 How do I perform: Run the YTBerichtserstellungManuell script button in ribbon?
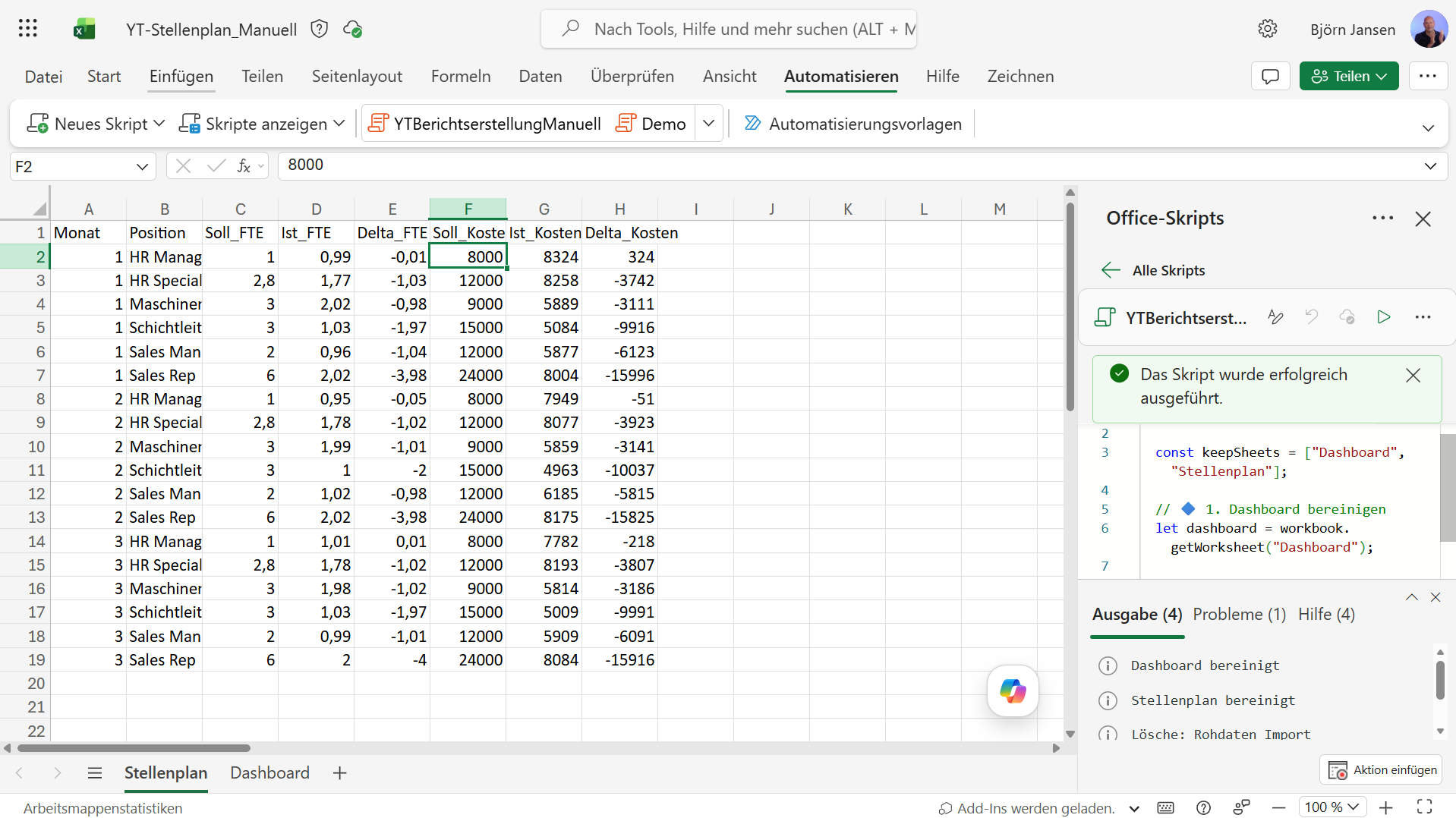point(484,124)
